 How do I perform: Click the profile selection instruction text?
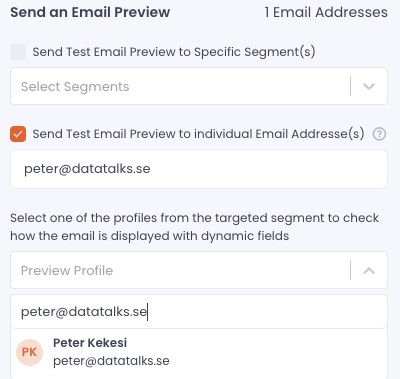pyautogui.click(x=194, y=227)
